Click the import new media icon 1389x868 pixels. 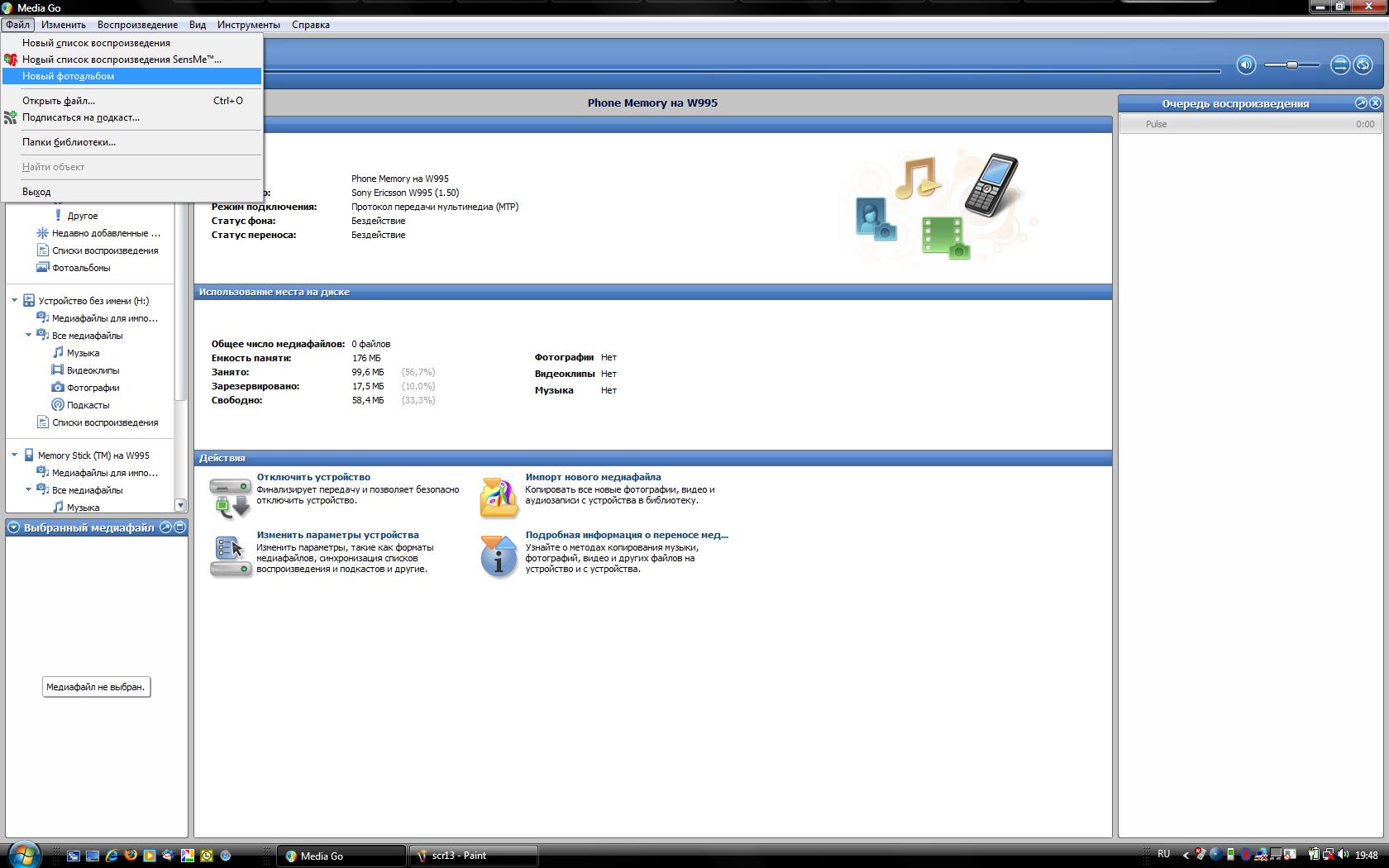coord(499,497)
